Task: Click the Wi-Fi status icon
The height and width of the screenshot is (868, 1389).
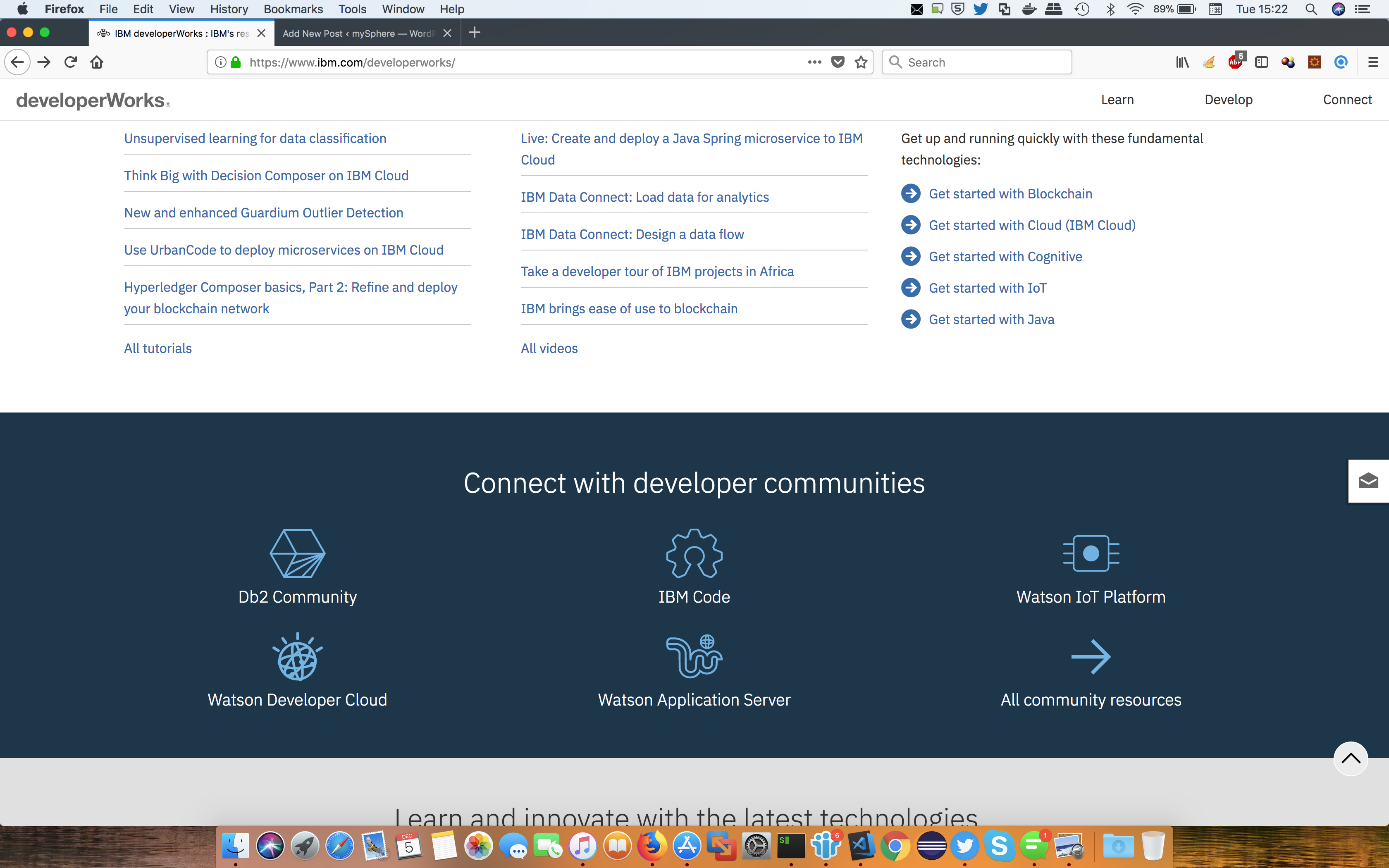Action: (x=1135, y=9)
